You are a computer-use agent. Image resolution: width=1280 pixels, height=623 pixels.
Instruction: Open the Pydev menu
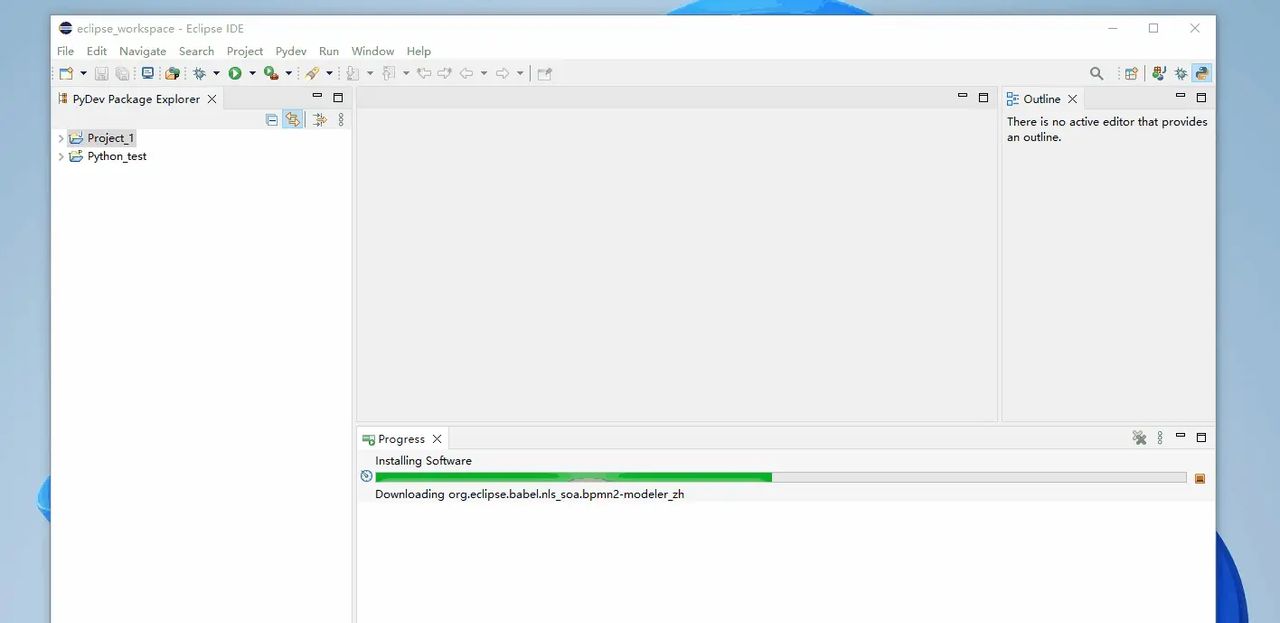[291, 51]
